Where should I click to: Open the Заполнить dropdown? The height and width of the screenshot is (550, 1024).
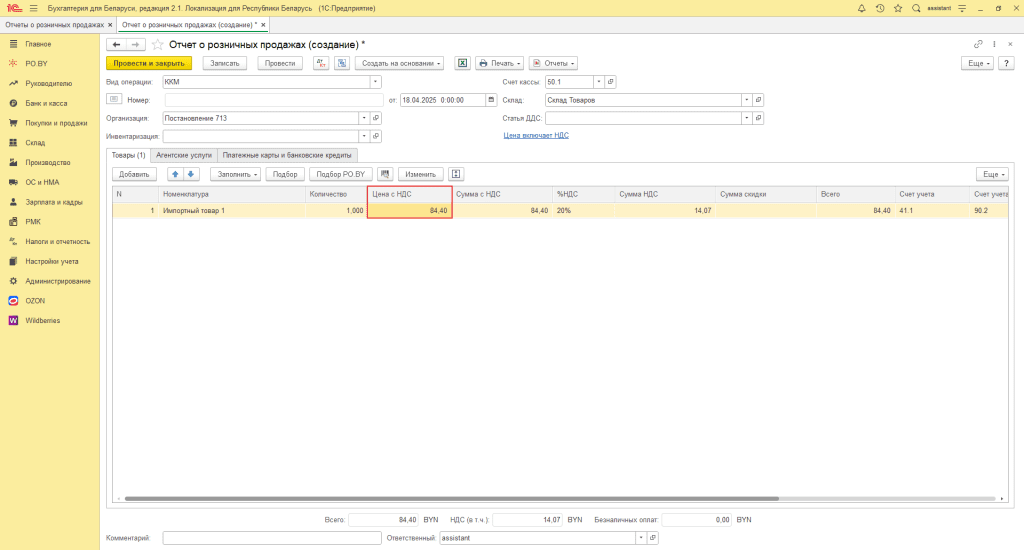[x=236, y=174]
